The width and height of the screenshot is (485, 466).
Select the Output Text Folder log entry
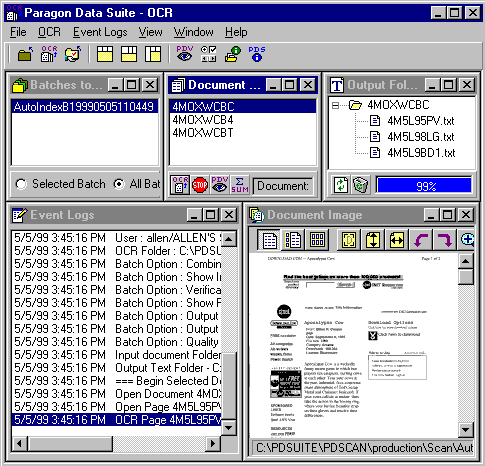click(117, 368)
